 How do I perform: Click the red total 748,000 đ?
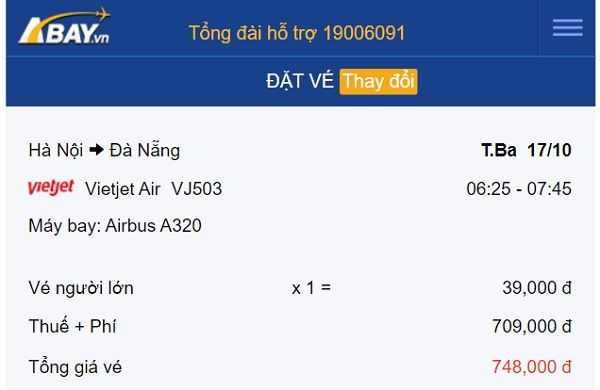point(532,367)
